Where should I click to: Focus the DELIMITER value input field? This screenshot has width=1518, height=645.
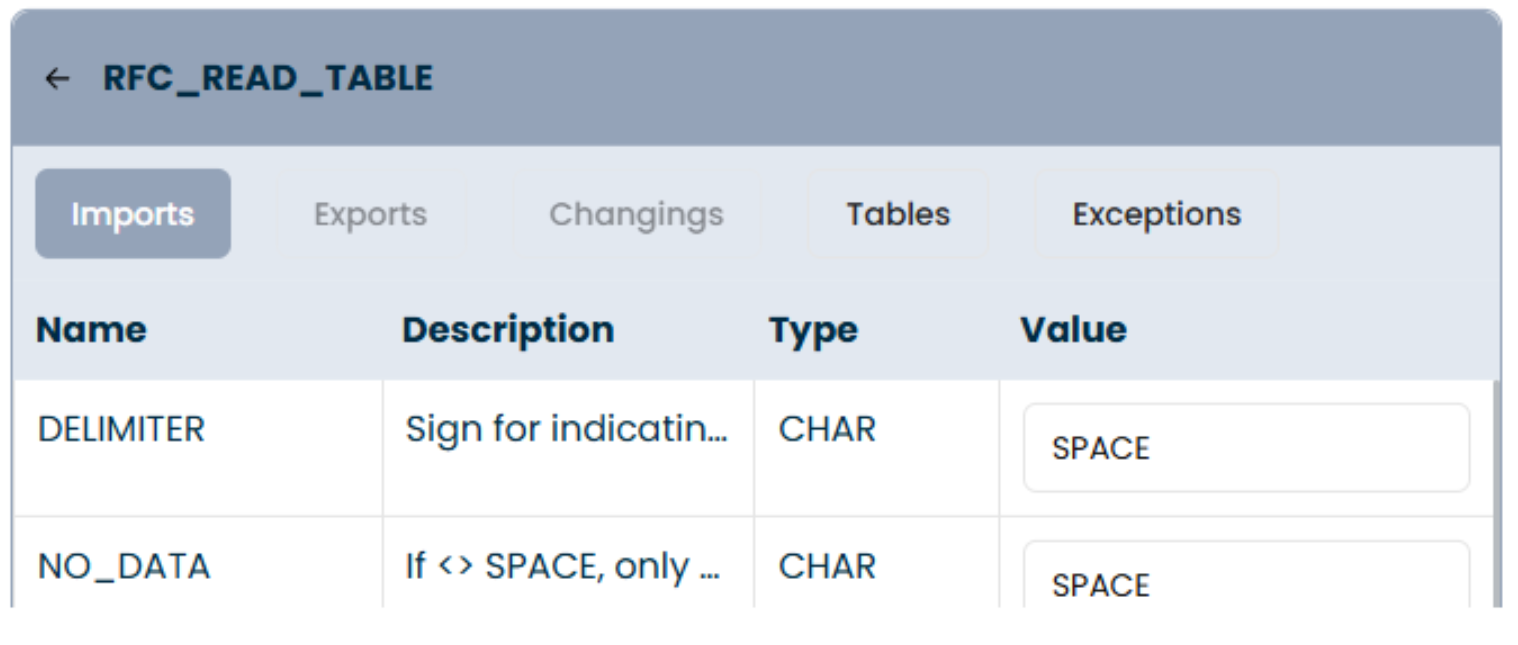[x=1246, y=448]
